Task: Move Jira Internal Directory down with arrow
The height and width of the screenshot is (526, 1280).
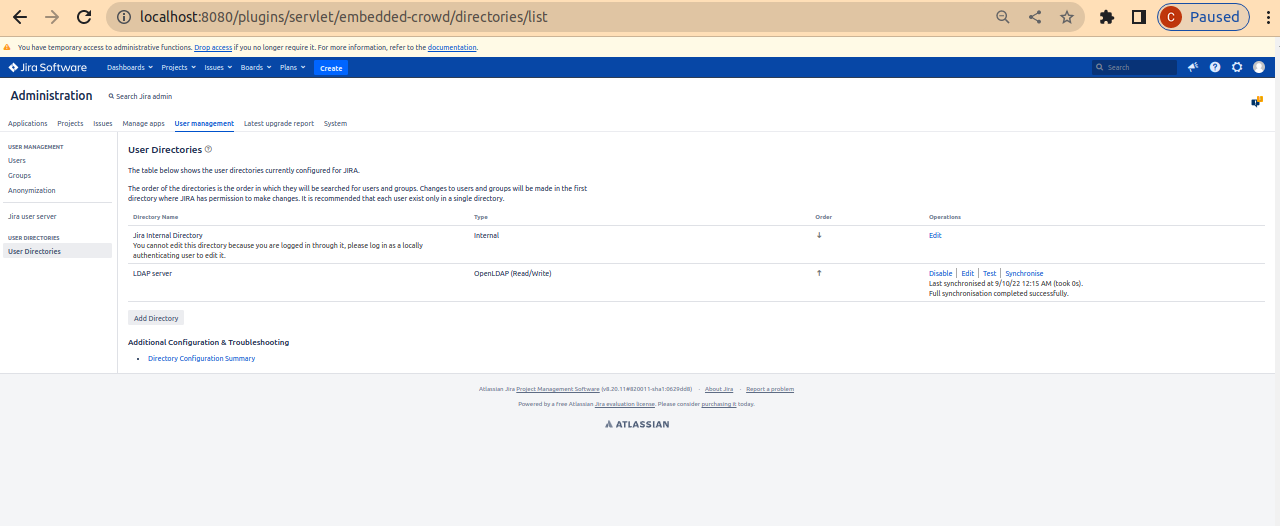Action: click(x=819, y=236)
